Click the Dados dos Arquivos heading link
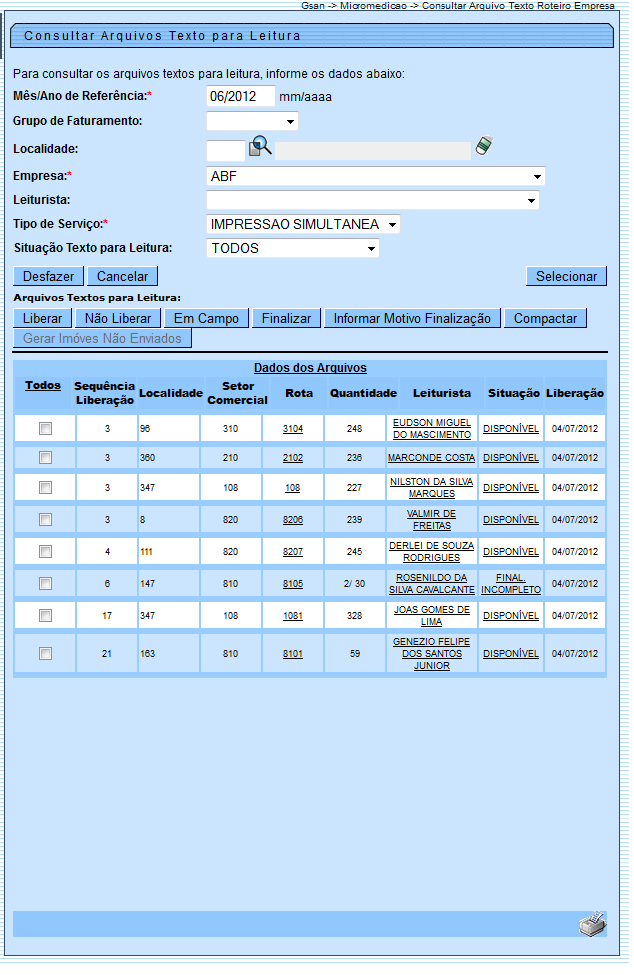This screenshot has height=975, width=634. pyautogui.click(x=310, y=368)
